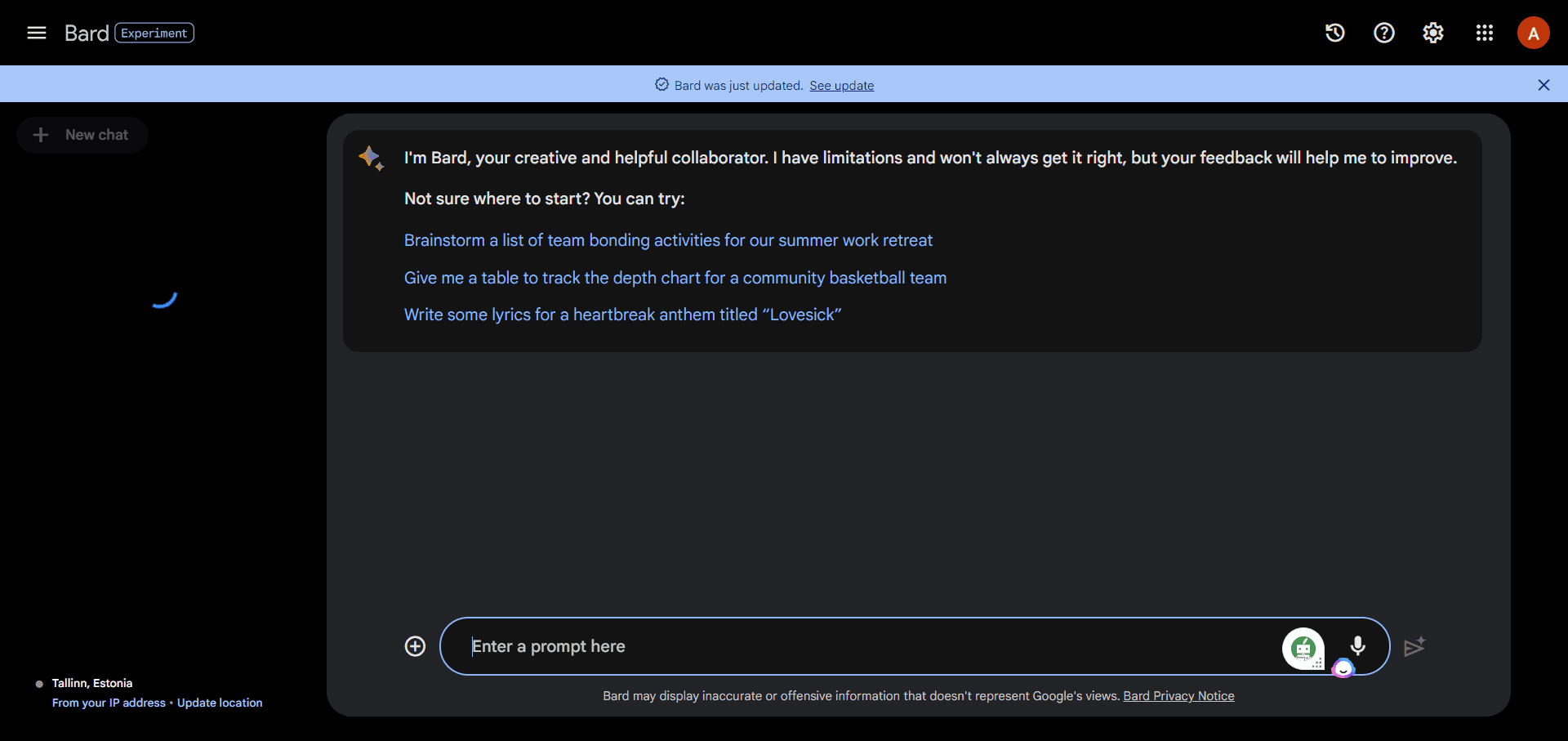Viewport: 1568px width, 741px height.
Task: Click the From your IP address link
Action: click(109, 703)
